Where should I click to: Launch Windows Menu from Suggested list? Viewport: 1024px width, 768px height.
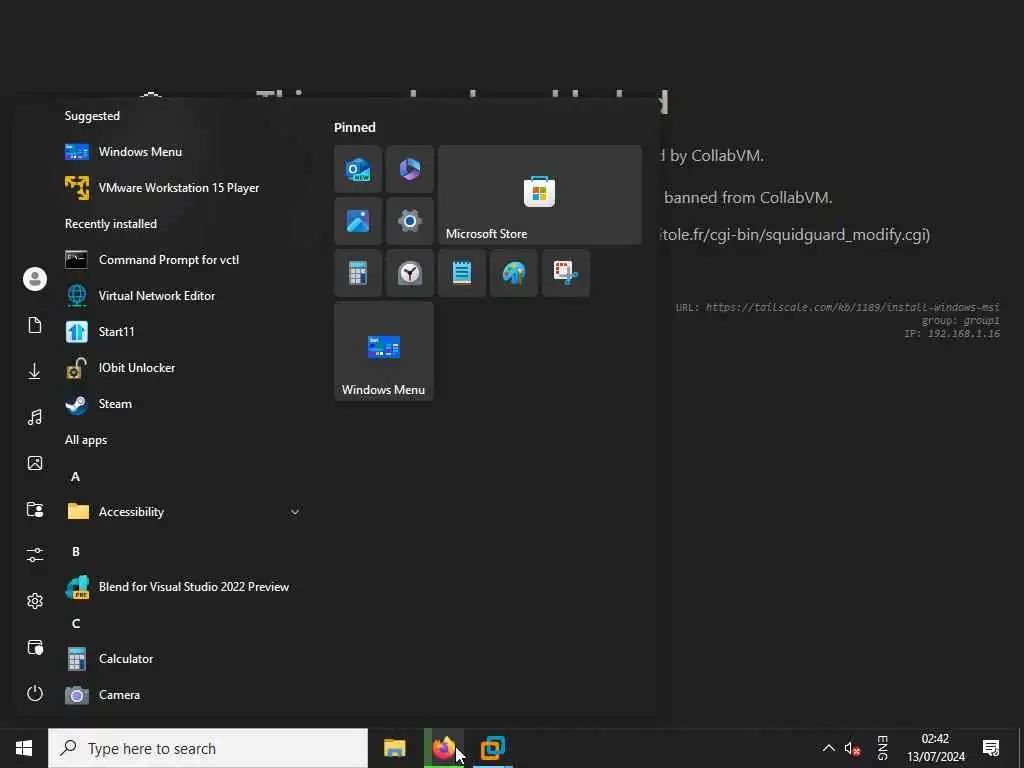tap(183, 152)
